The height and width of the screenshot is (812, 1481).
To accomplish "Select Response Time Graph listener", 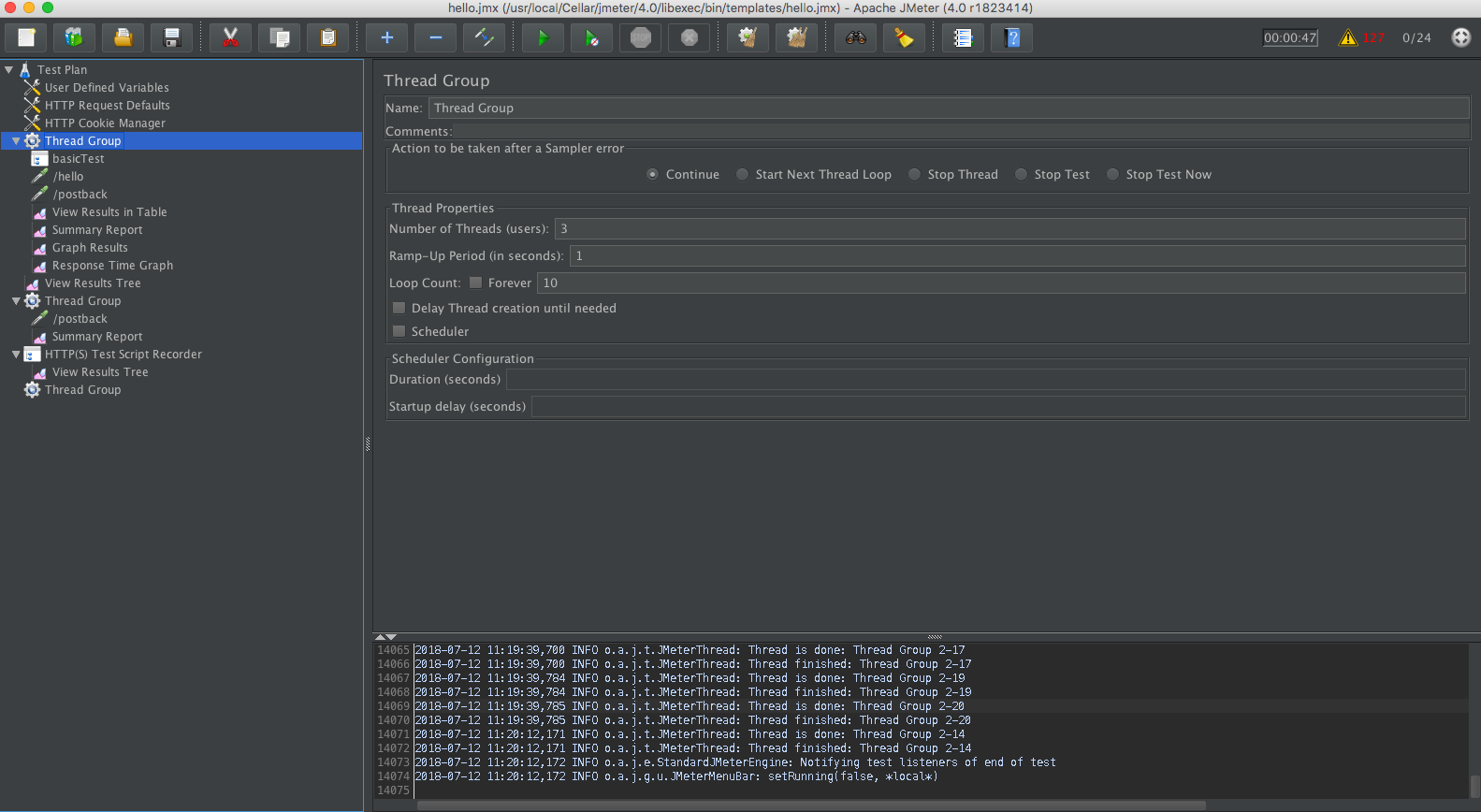I will point(112,265).
